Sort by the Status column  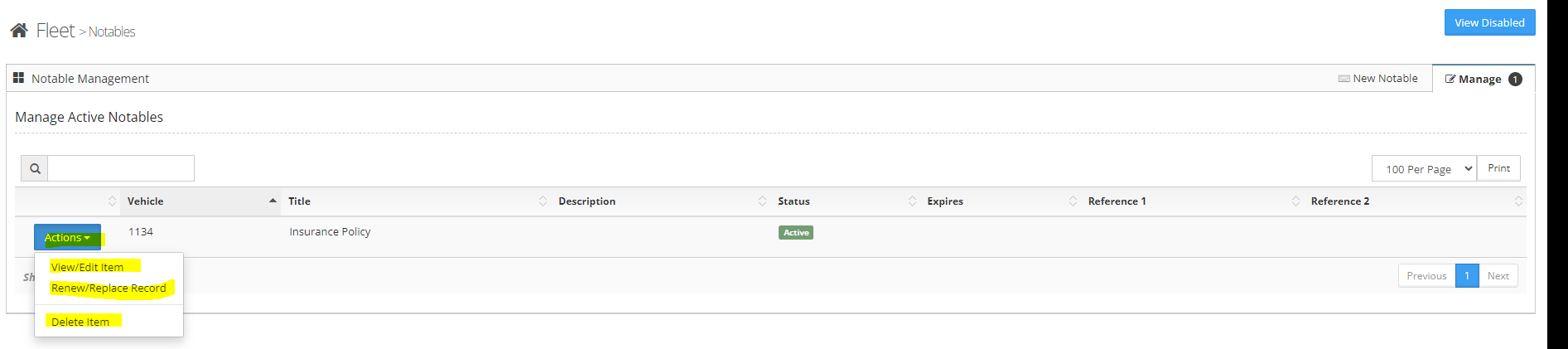click(912, 201)
